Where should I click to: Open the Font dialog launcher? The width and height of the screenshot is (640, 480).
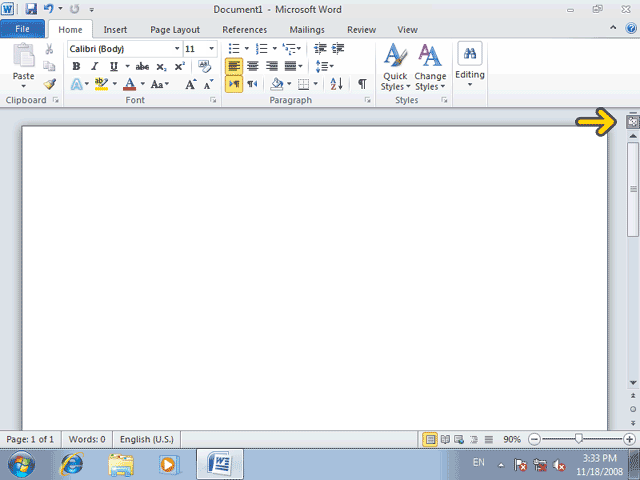213,100
